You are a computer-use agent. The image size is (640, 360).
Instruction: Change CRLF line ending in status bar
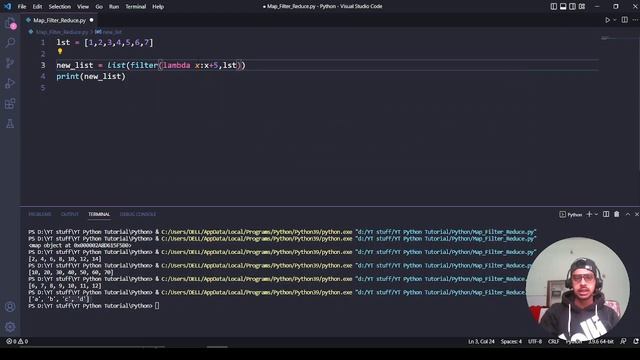click(x=553, y=341)
